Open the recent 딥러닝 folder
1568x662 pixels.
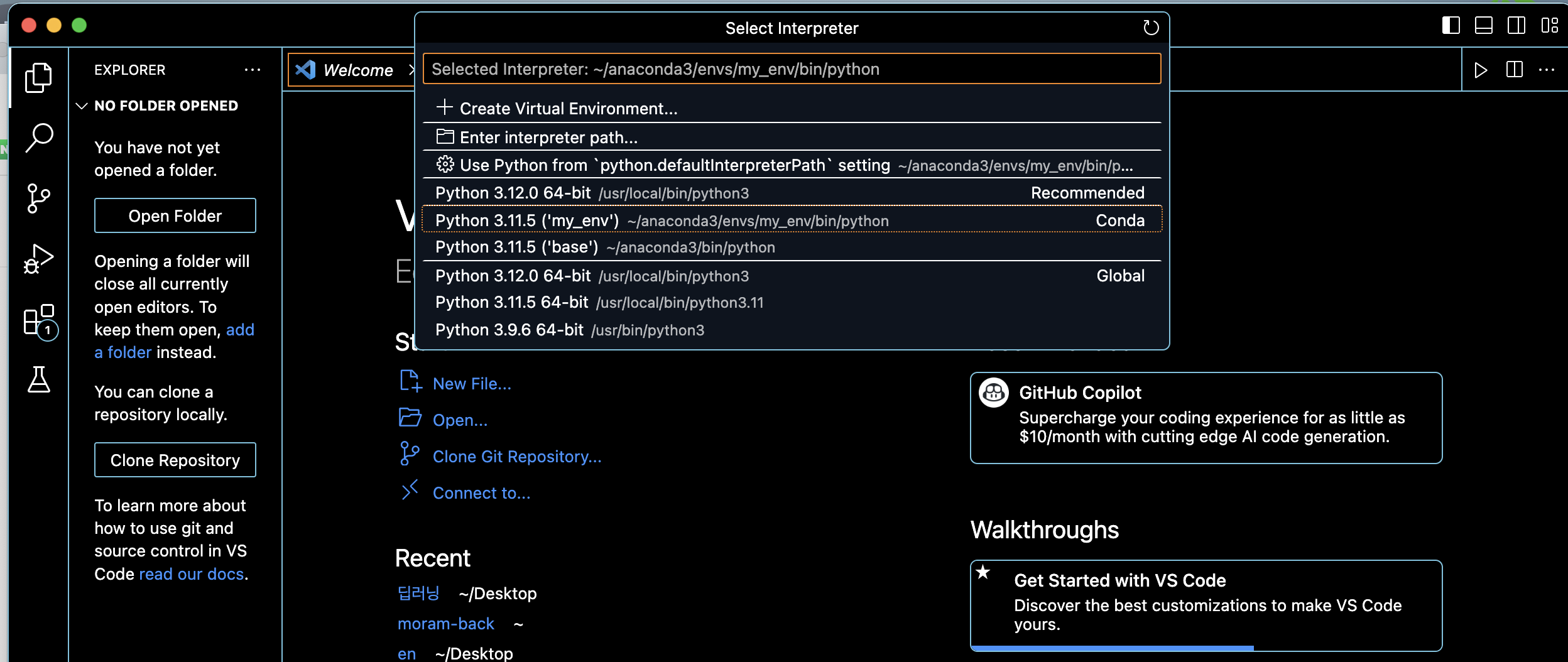tap(418, 593)
